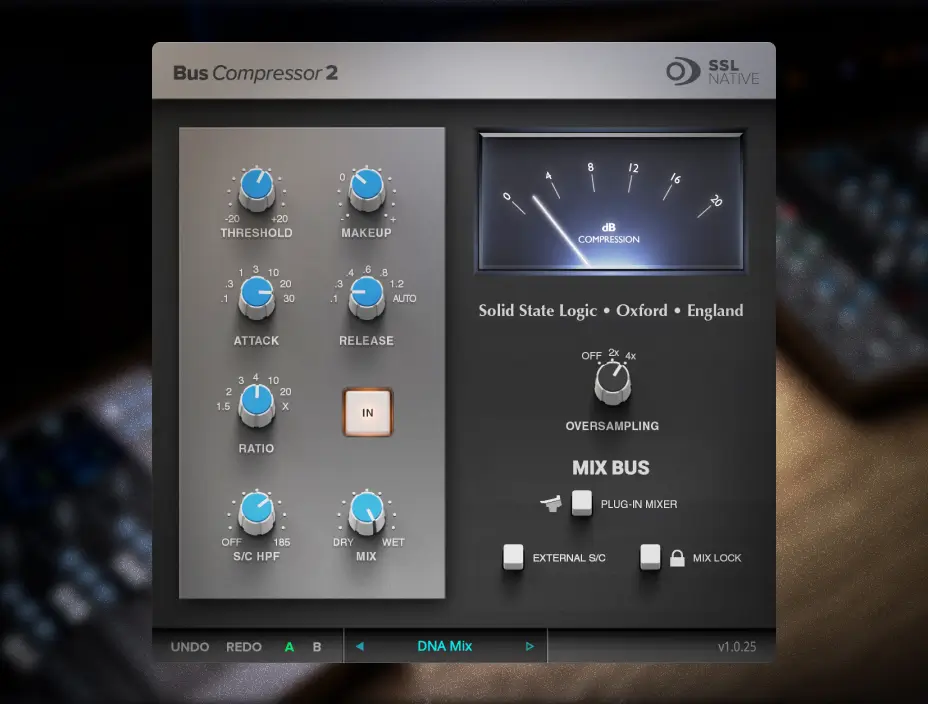
Task: Activate Mix Lock
Action: click(x=650, y=558)
